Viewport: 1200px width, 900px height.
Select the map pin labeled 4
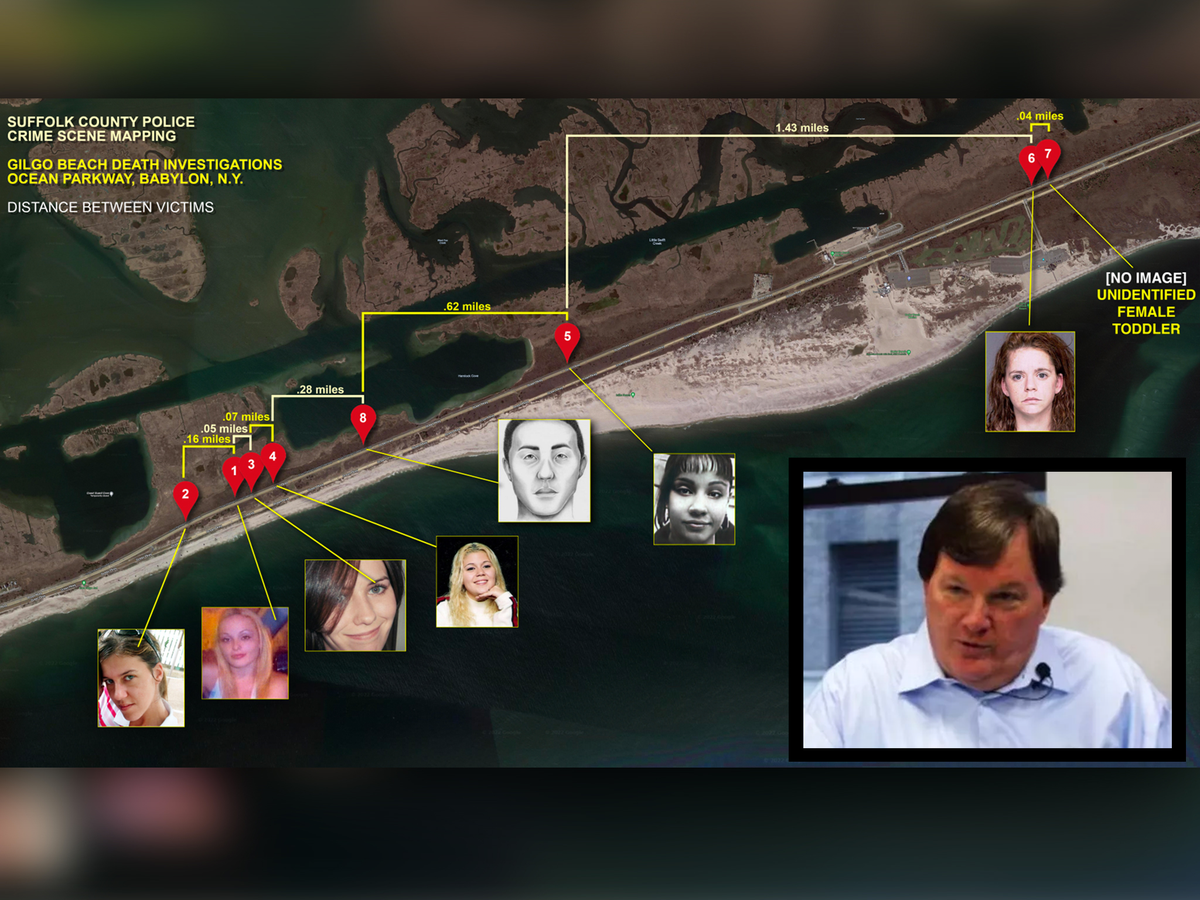pyautogui.click(x=272, y=458)
